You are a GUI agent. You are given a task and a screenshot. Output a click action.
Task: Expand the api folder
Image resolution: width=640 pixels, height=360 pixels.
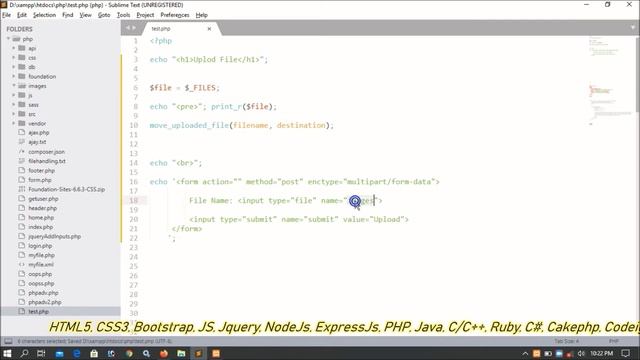[13, 48]
